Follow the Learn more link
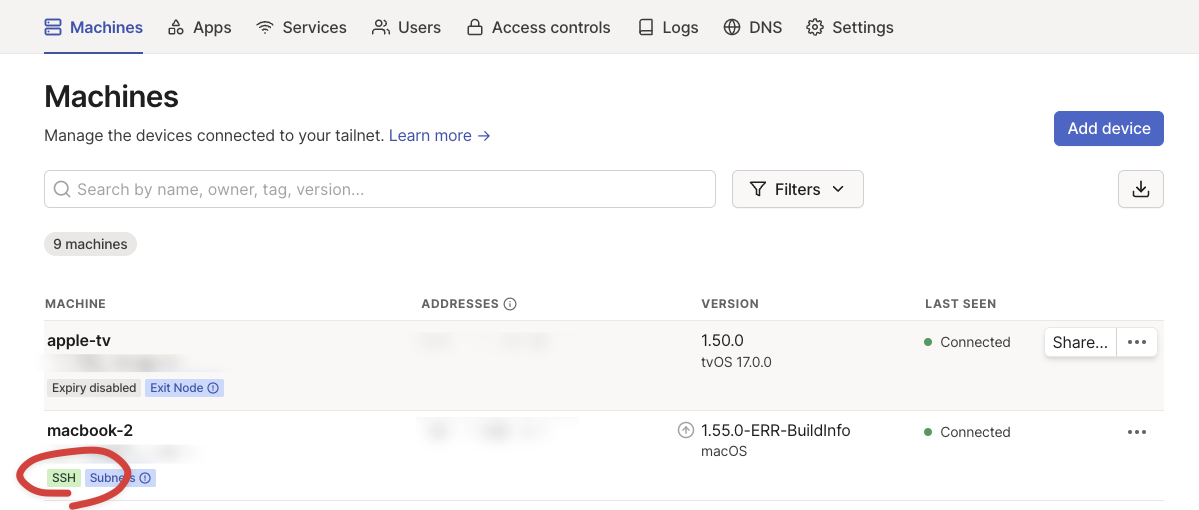1199x510 pixels. coord(439,135)
